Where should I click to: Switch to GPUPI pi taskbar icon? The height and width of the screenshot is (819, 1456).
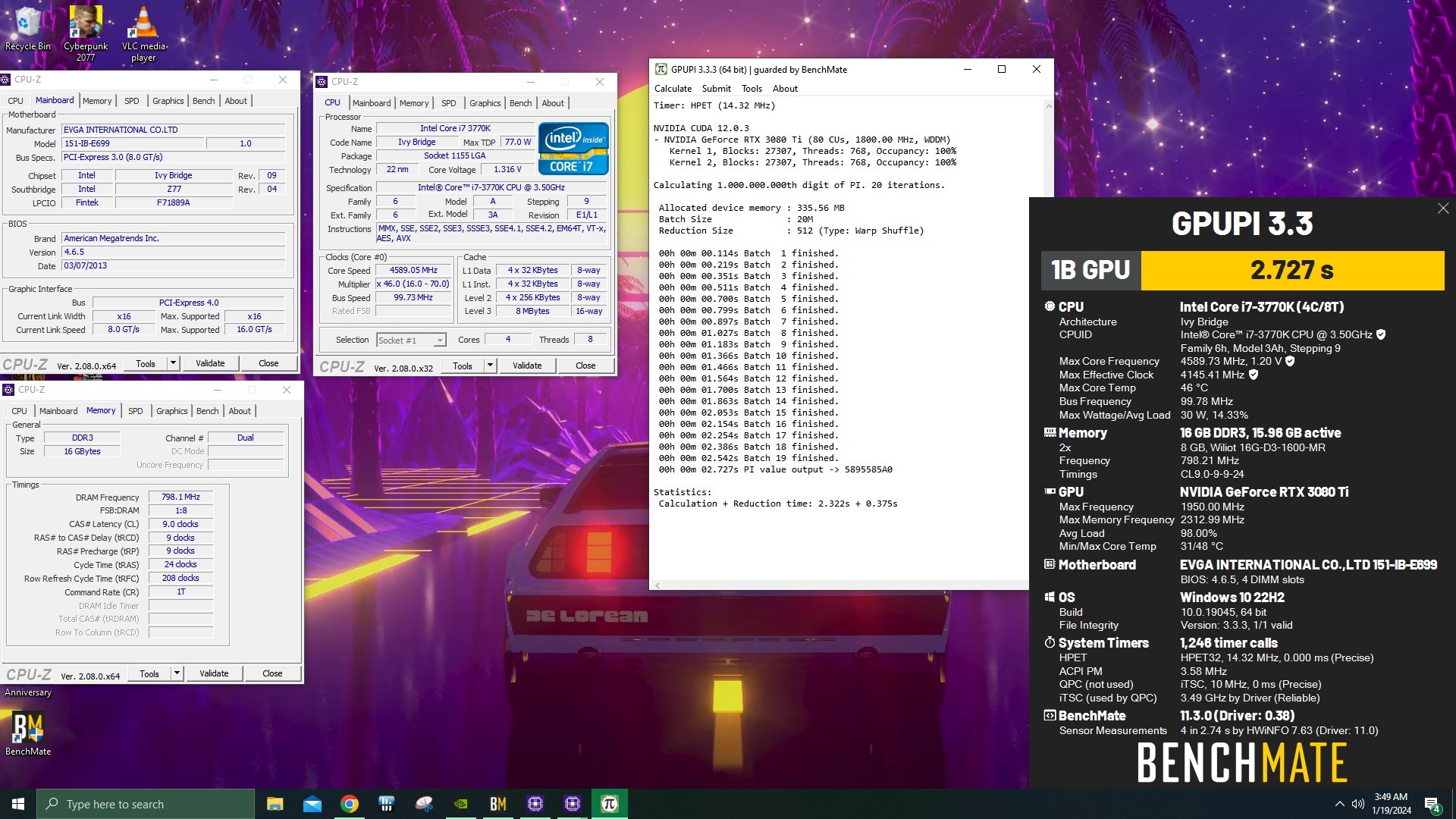610,804
